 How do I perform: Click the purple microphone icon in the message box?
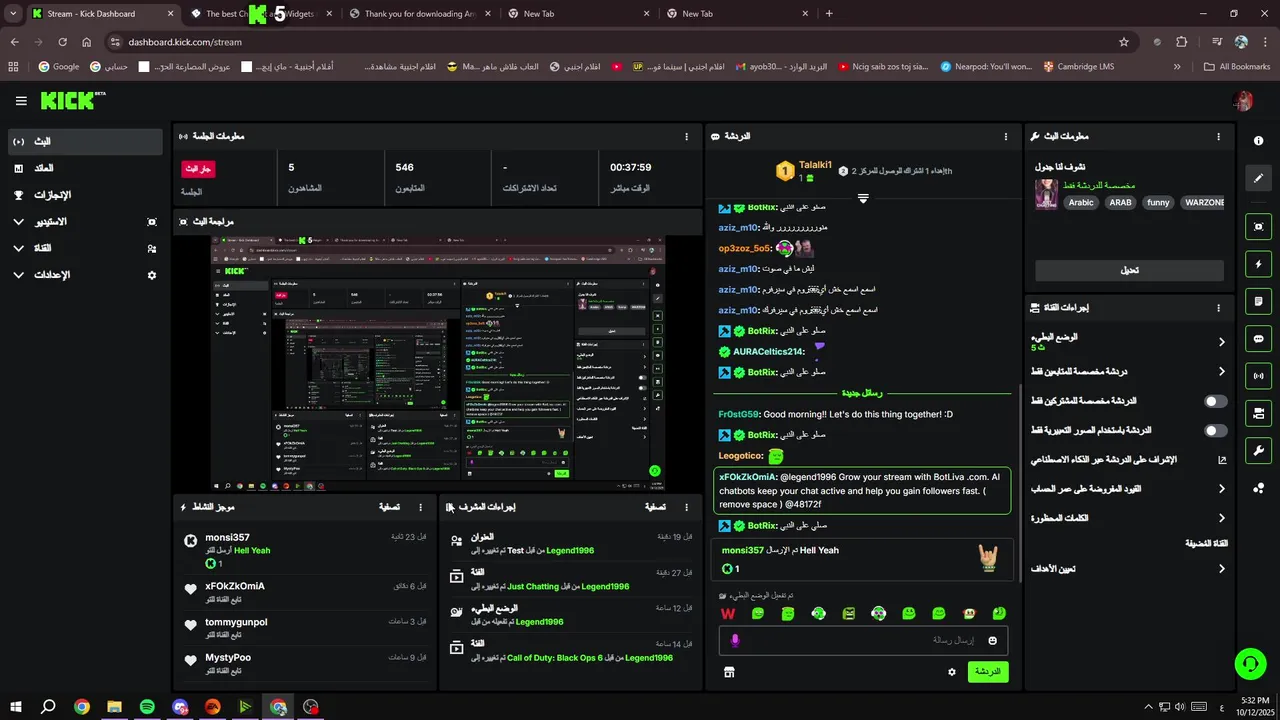pyautogui.click(x=735, y=640)
